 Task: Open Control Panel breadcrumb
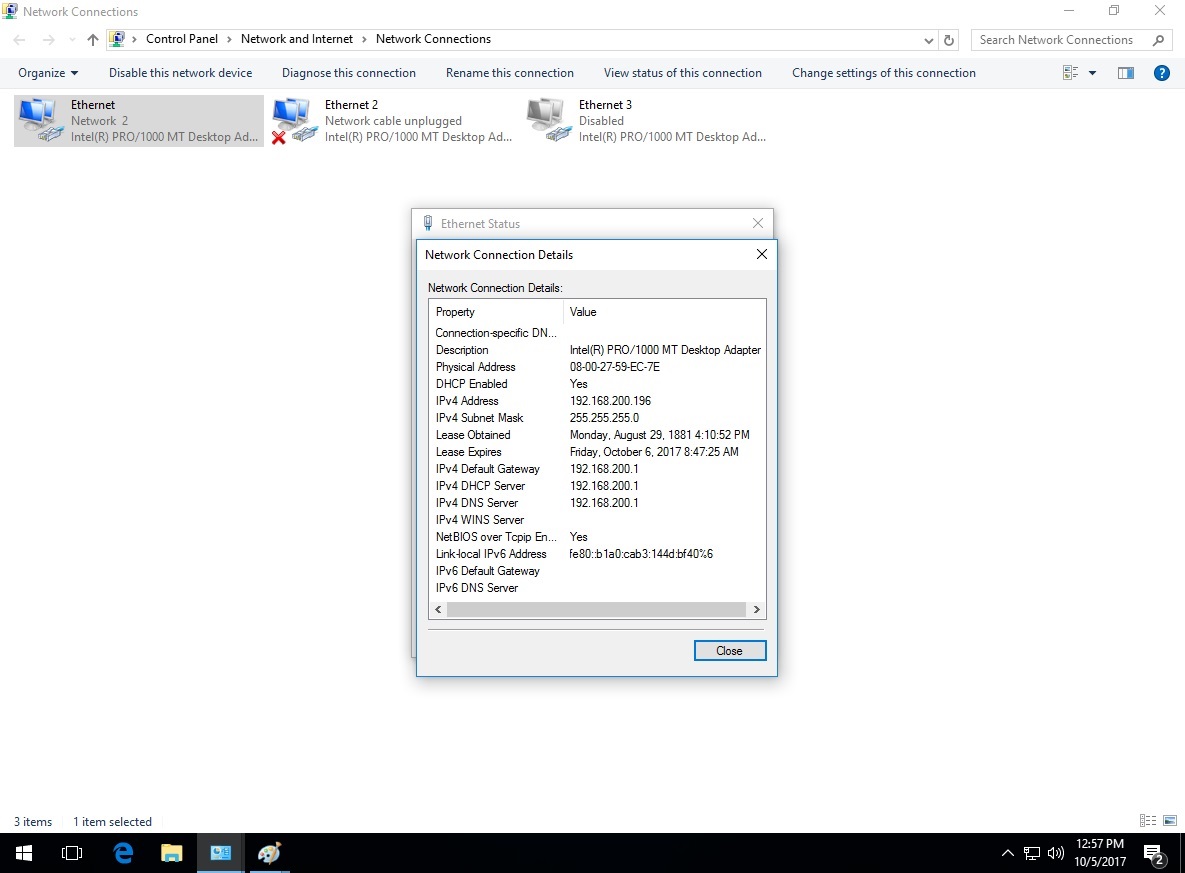181,39
